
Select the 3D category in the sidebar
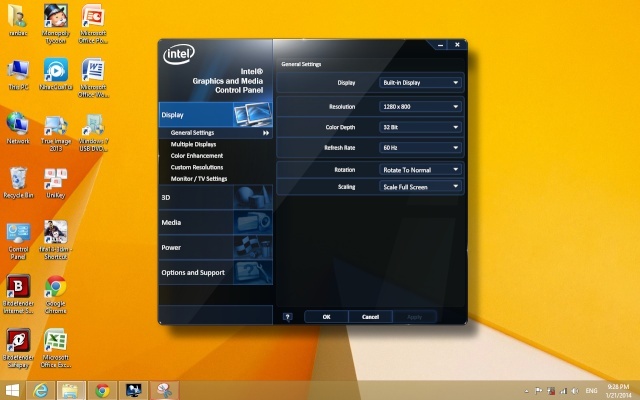[216, 198]
